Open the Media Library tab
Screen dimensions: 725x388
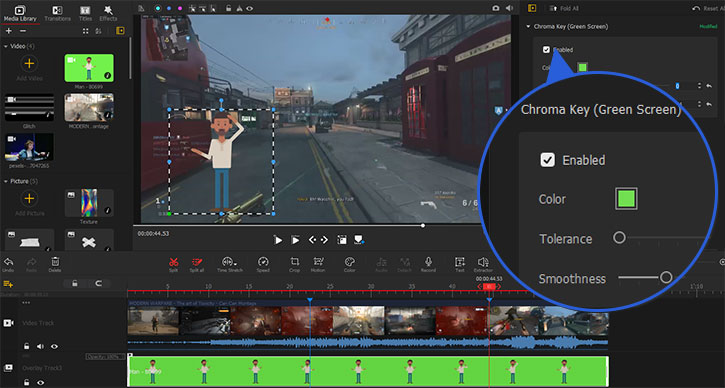(21, 13)
